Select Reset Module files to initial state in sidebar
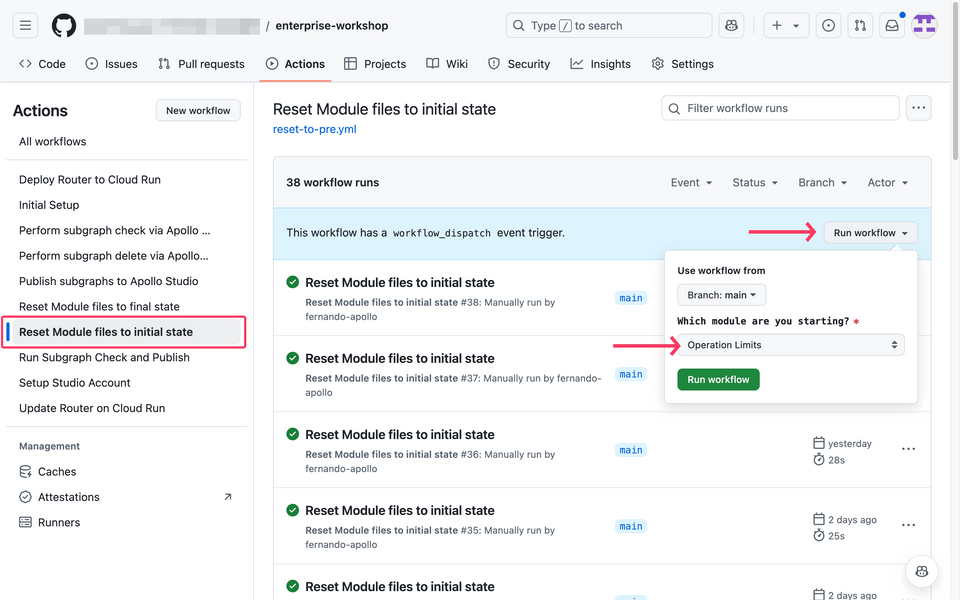Screen dimensions: 960x600 click(127, 332)
